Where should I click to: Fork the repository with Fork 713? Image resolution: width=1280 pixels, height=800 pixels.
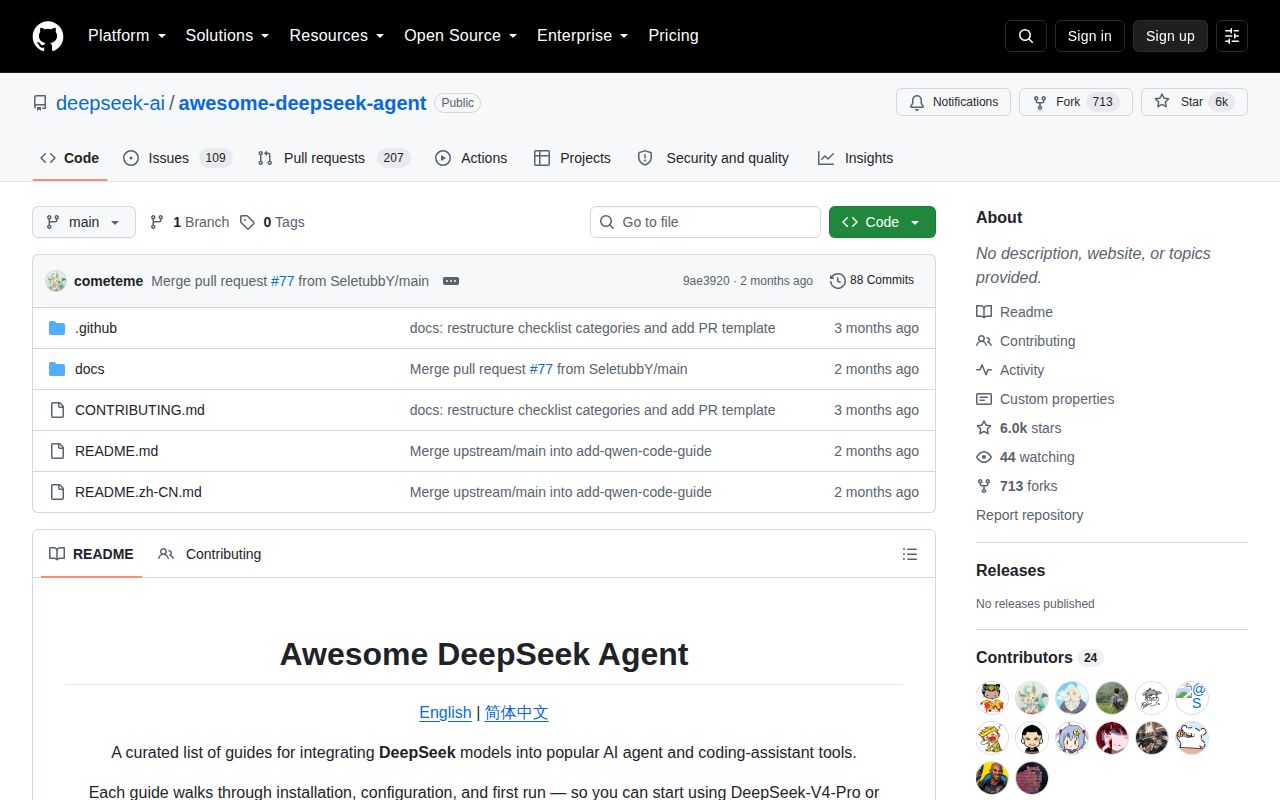pos(1075,102)
